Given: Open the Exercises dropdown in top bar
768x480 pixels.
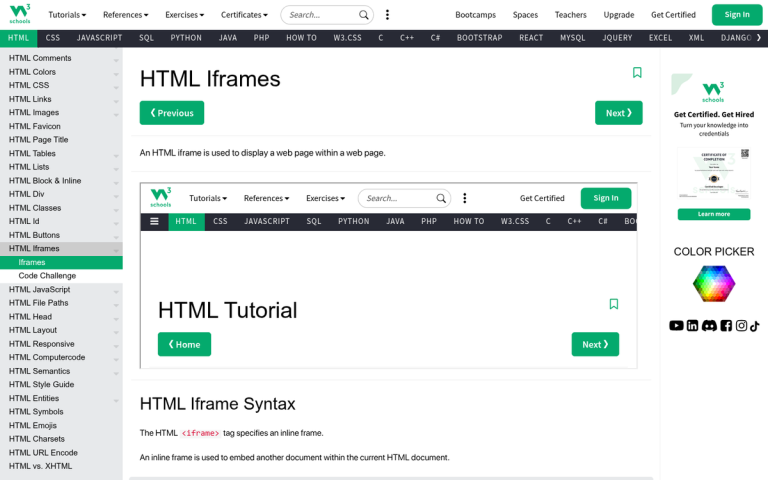Looking at the screenshot, I should 185,15.
